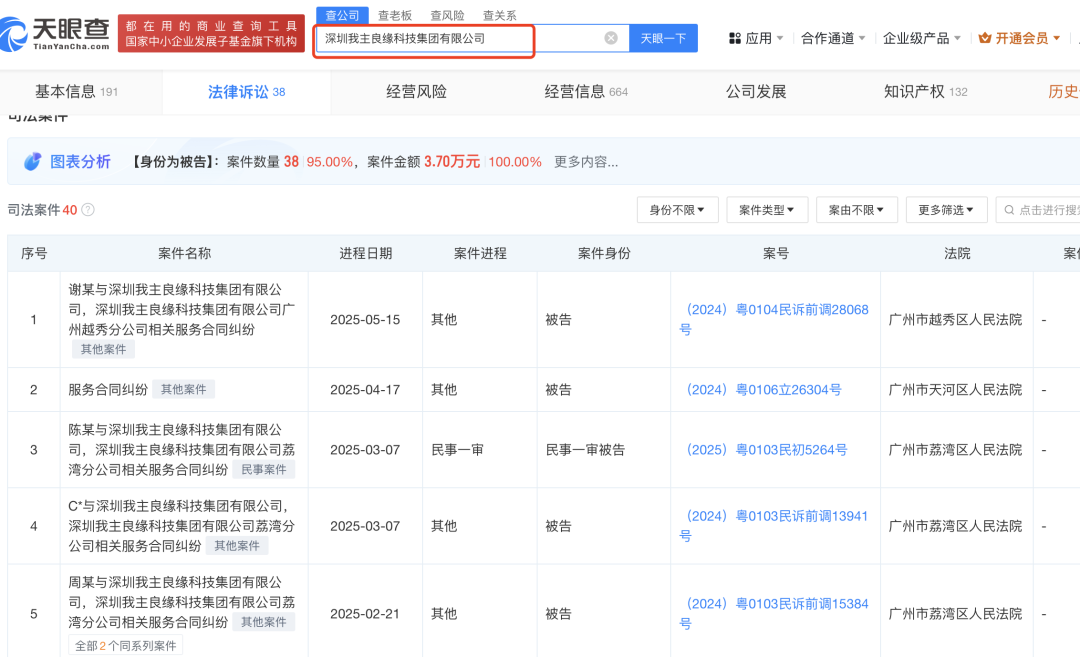Open the 身份不限 filter dropdown
The height and width of the screenshot is (657, 1080).
(x=677, y=210)
